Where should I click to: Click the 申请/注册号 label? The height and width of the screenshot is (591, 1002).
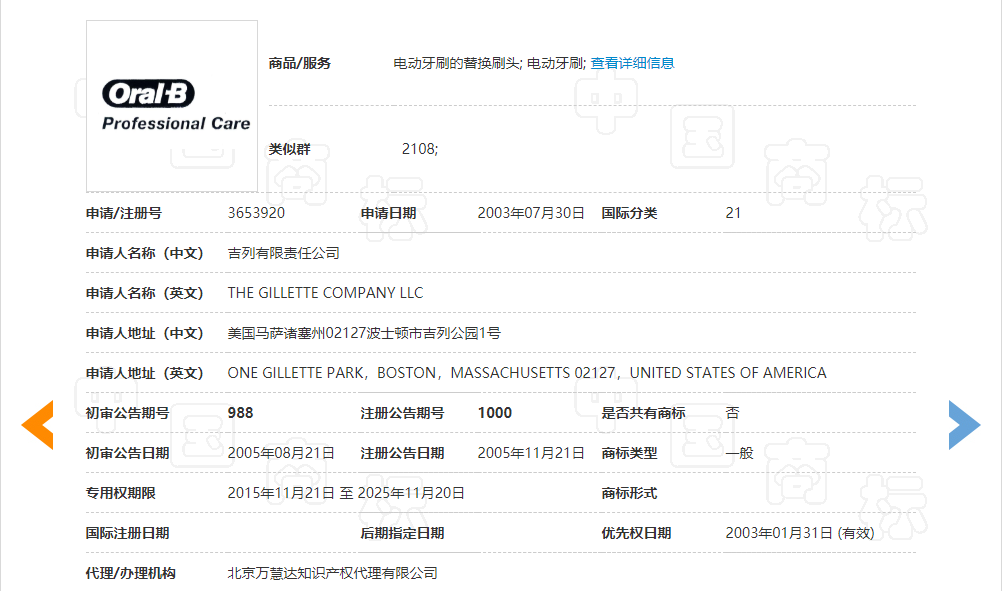click(x=123, y=213)
